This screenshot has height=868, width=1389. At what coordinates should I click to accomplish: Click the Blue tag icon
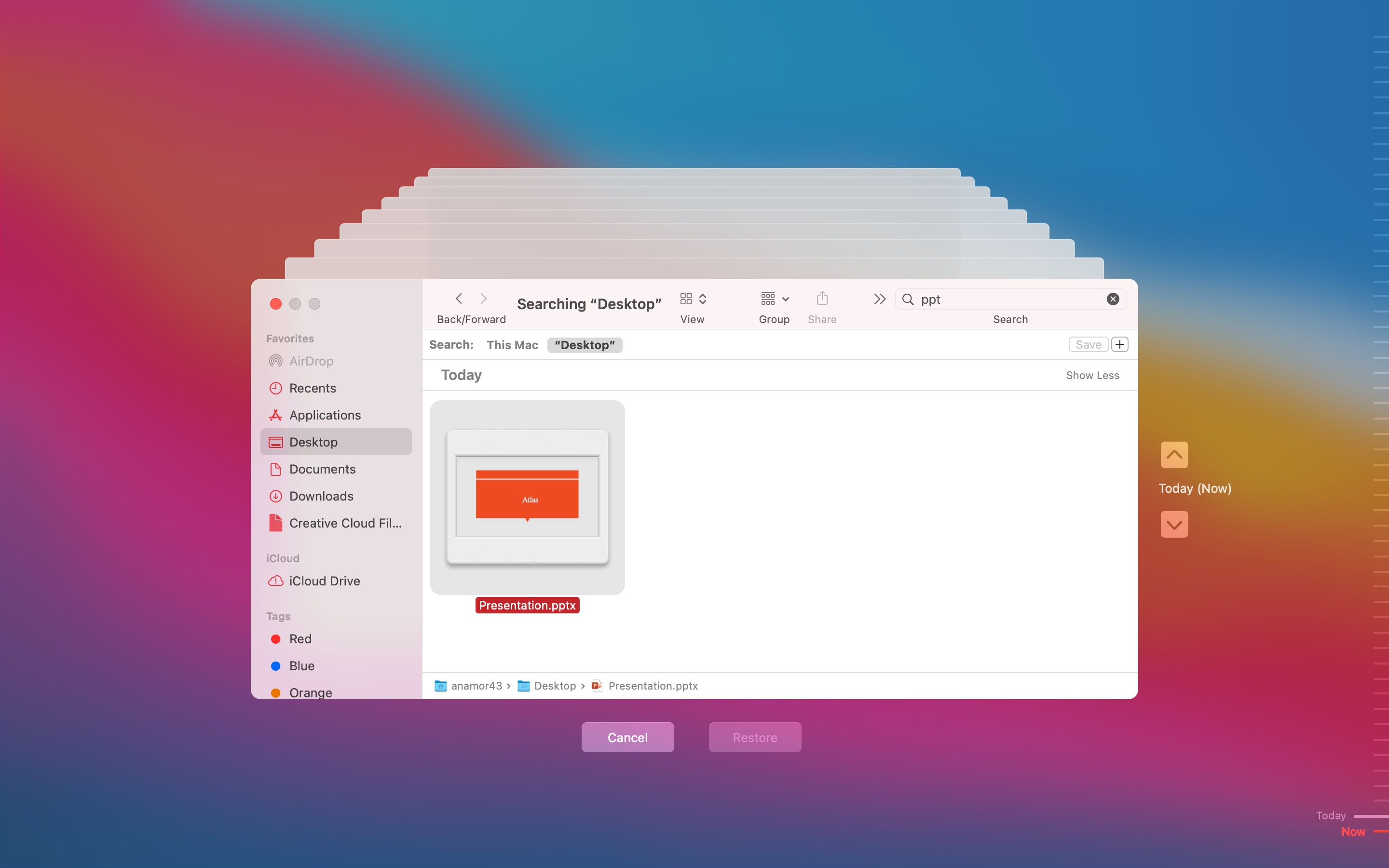pyautogui.click(x=275, y=666)
